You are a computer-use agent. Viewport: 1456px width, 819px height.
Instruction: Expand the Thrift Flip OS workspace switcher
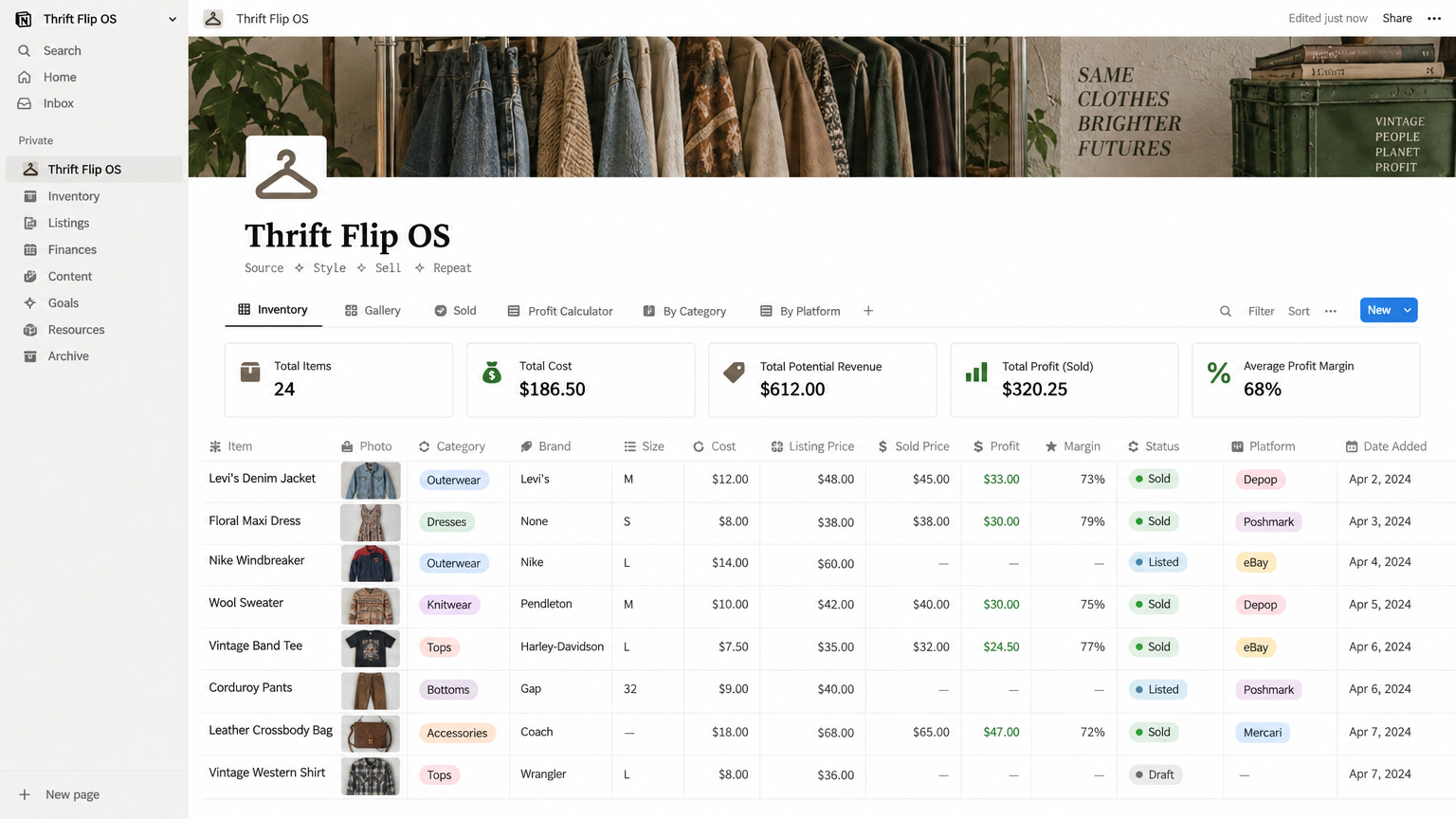coord(173,19)
